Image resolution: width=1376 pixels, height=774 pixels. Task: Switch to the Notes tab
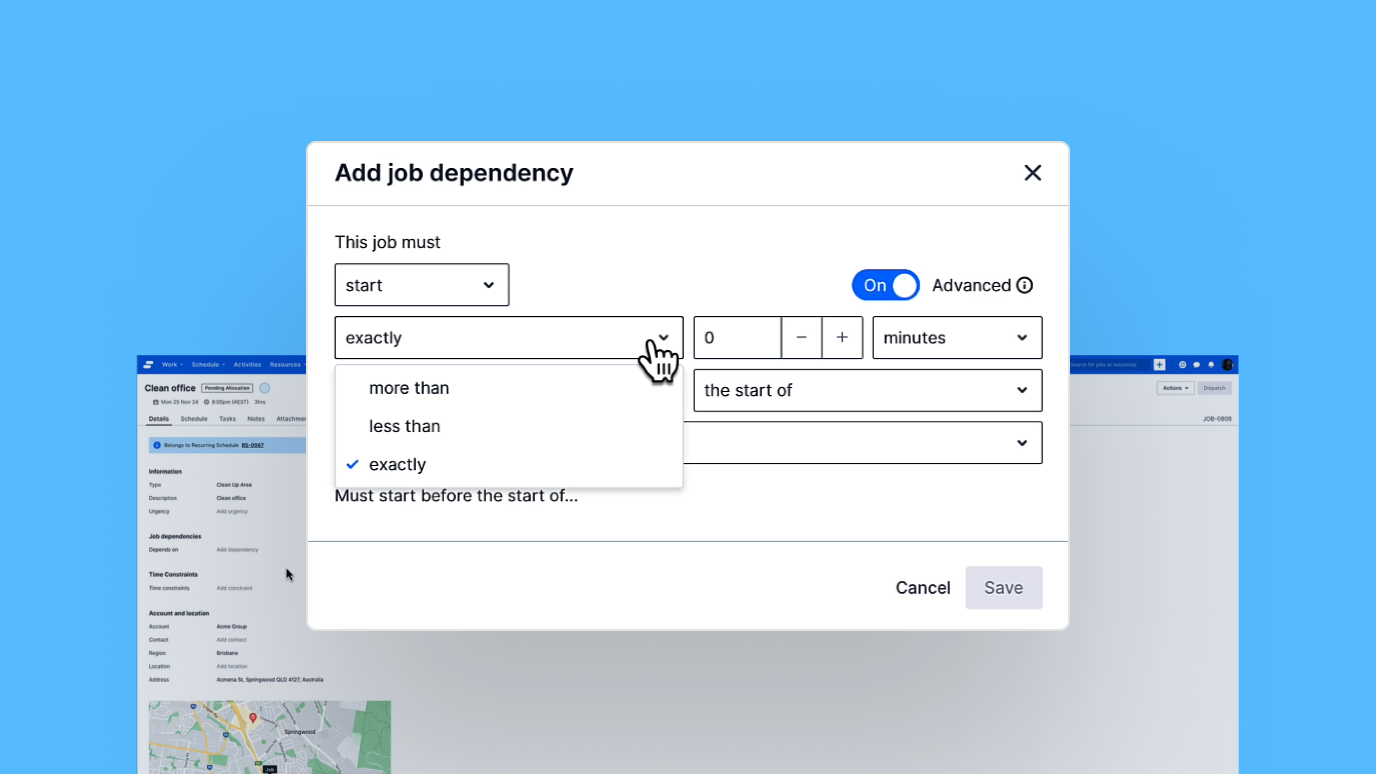256,418
